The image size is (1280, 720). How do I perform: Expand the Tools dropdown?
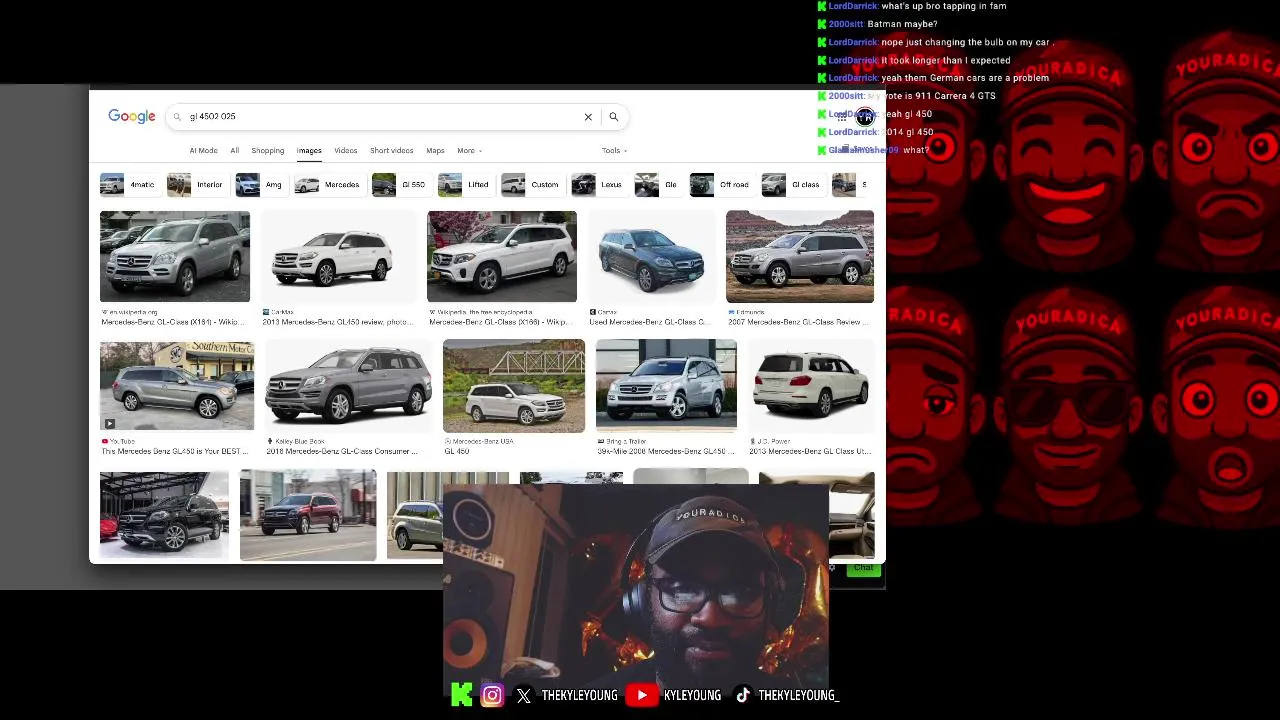(x=614, y=151)
